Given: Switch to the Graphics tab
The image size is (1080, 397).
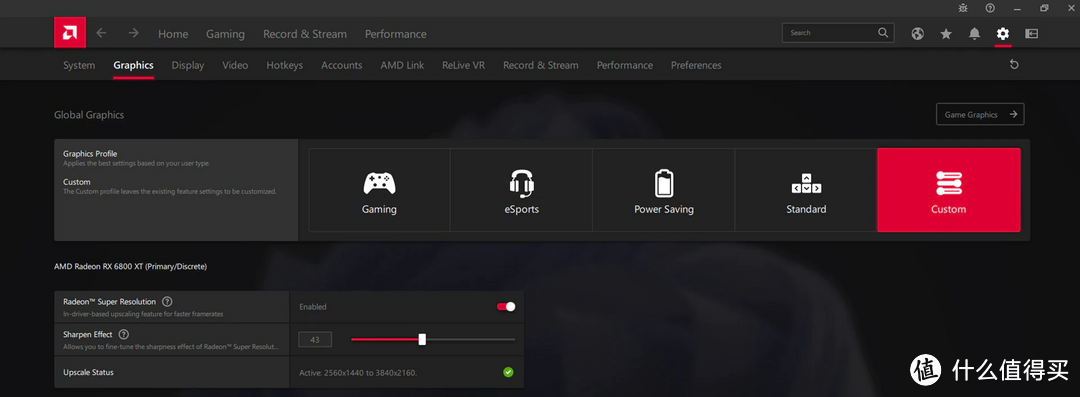Looking at the screenshot, I should tap(134, 65).
